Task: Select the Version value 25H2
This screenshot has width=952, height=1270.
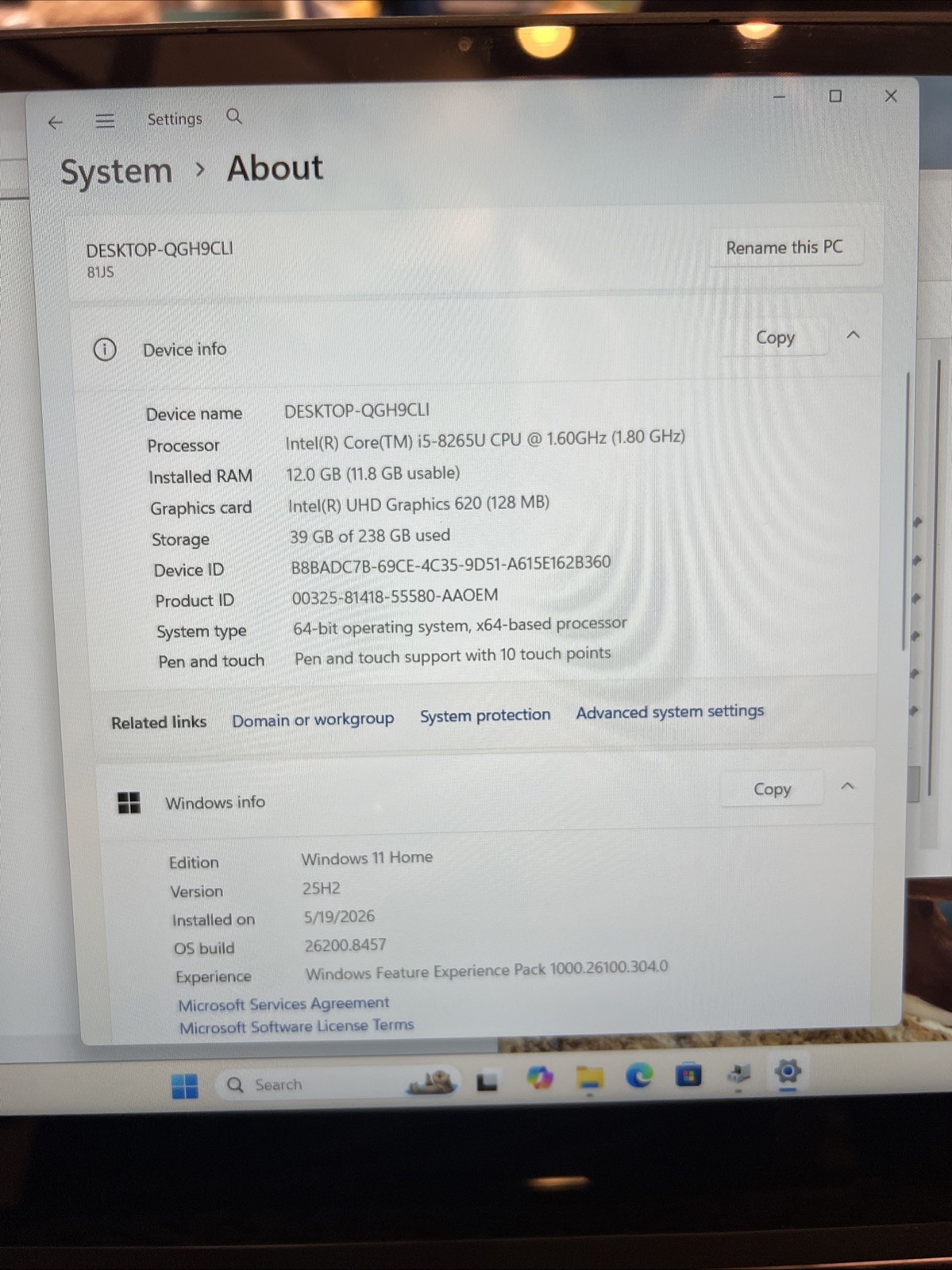Action: [321, 888]
